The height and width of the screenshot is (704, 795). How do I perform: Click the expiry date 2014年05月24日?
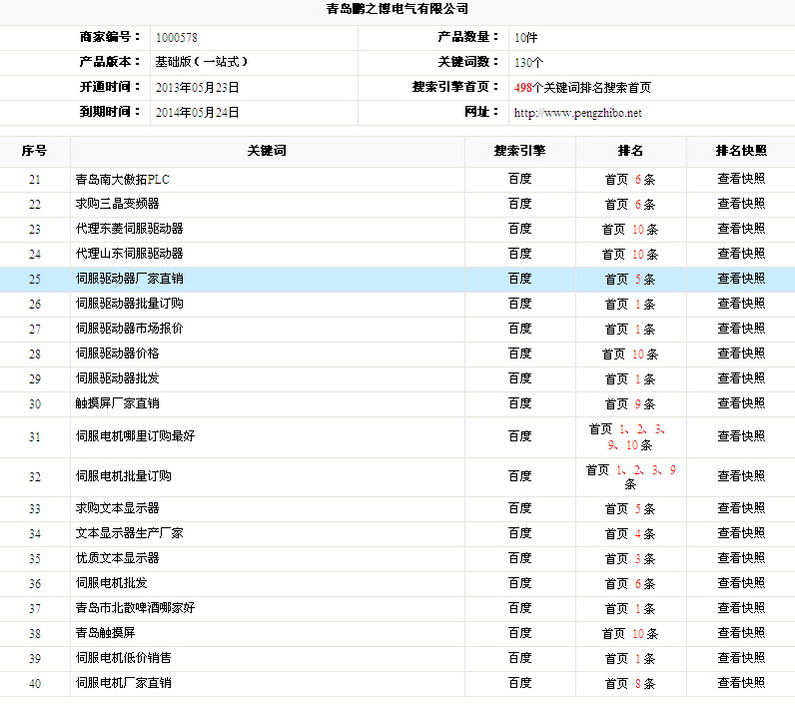coord(197,113)
